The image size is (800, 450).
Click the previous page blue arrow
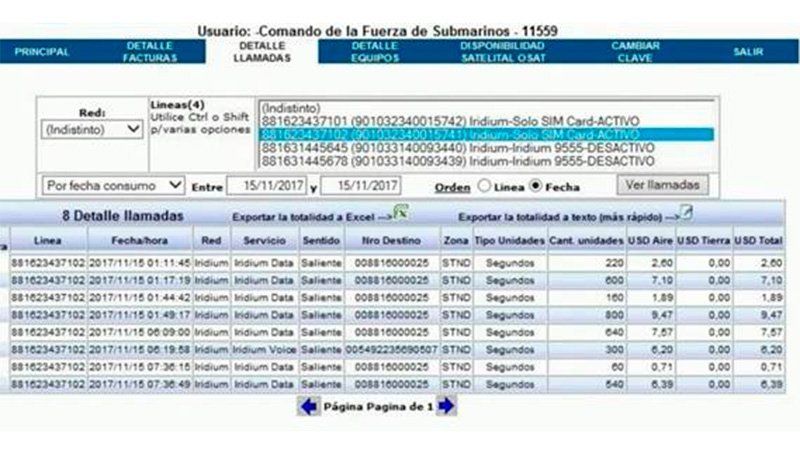pyautogui.click(x=309, y=406)
